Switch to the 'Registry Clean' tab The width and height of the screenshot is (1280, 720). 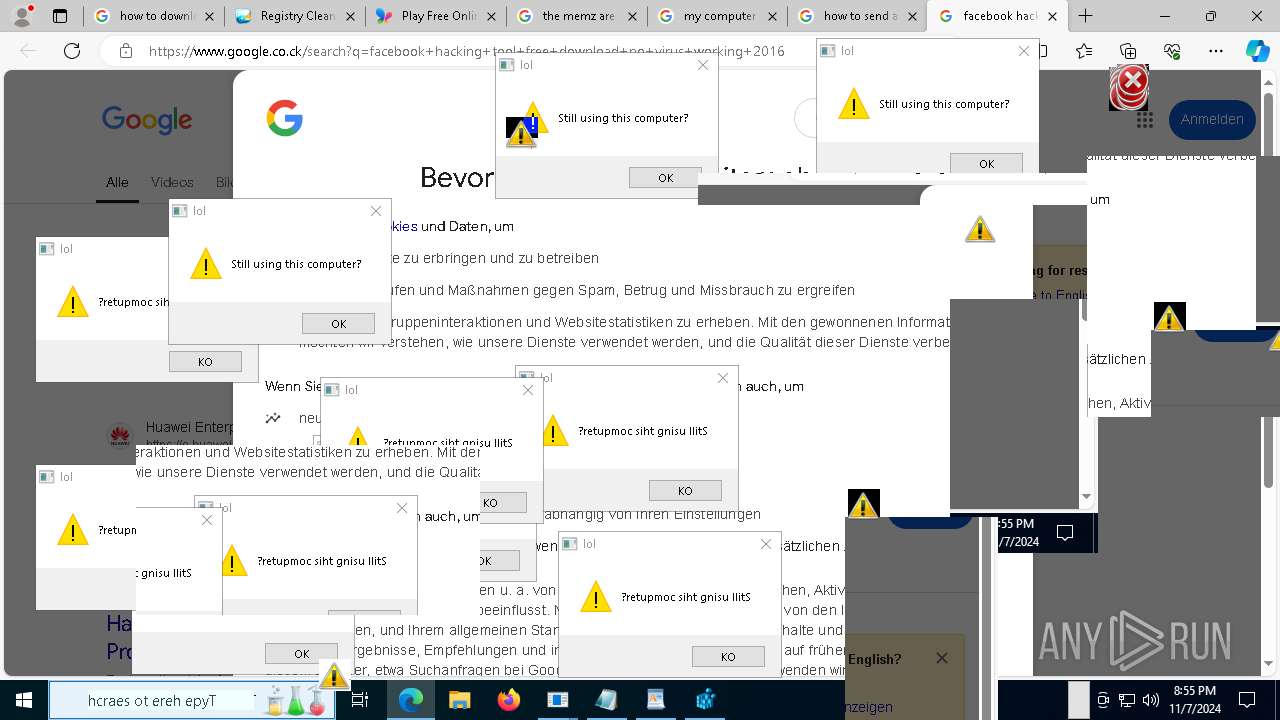coord(295,16)
